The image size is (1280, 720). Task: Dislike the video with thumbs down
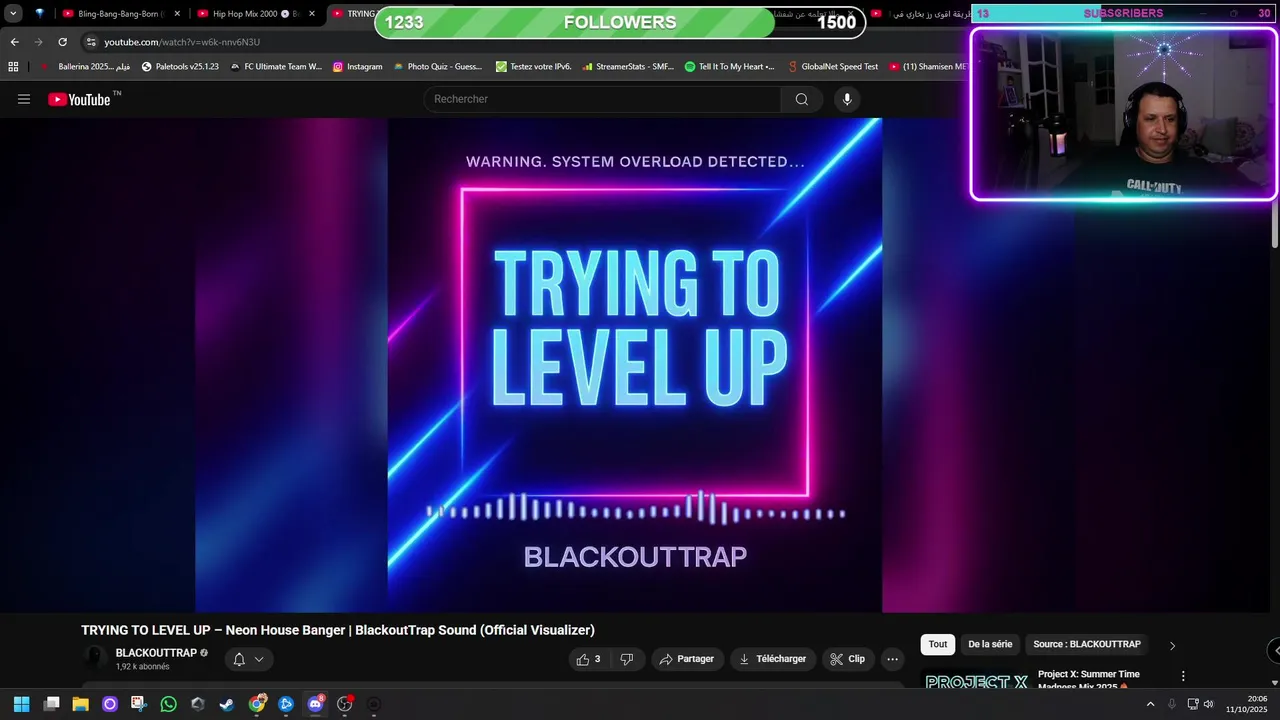[627, 659]
